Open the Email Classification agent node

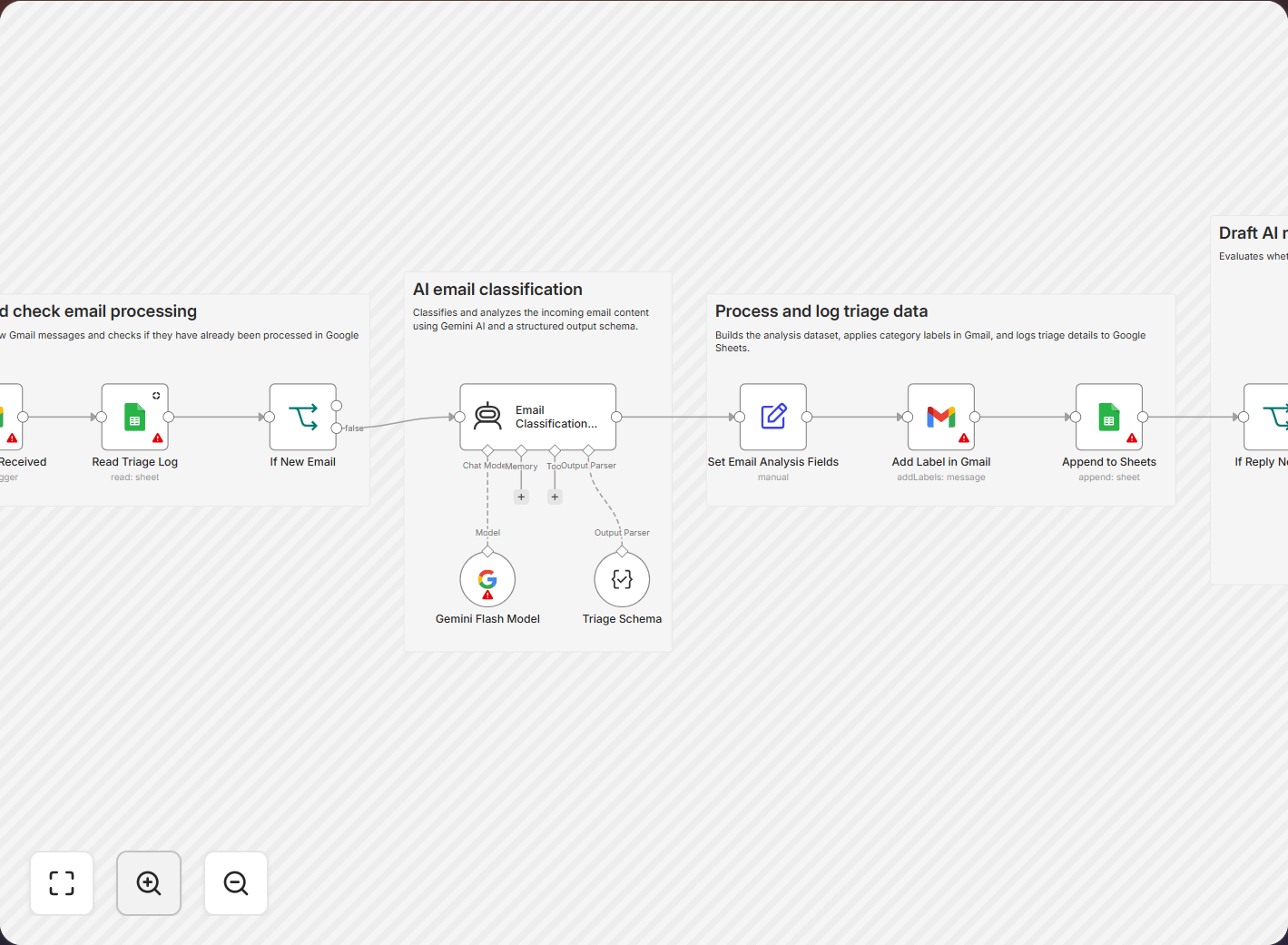click(538, 417)
